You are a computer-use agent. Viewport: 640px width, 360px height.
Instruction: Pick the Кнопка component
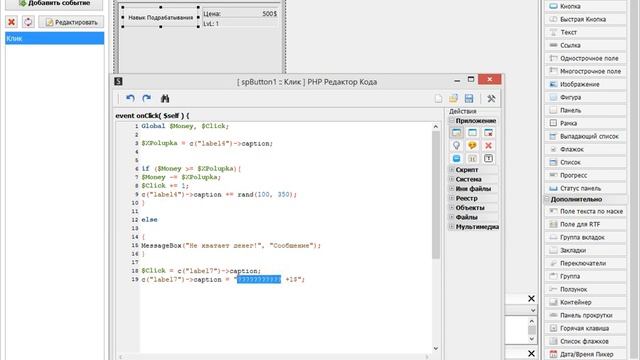pyautogui.click(x=585, y=6)
